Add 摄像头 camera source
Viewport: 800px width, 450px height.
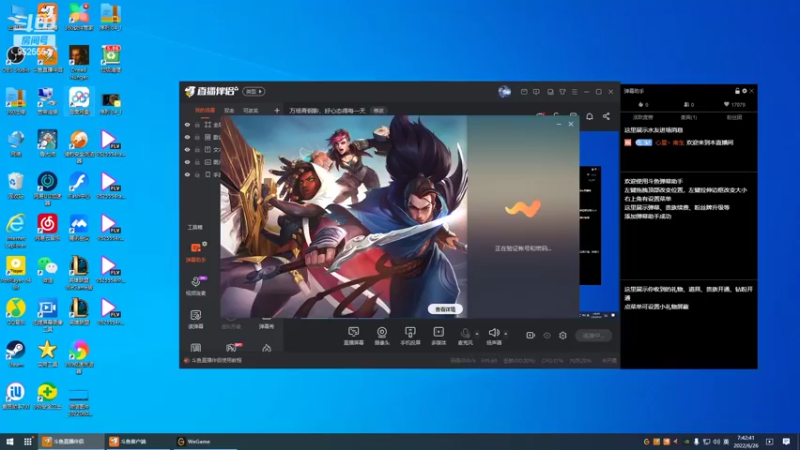pos(382,336)
